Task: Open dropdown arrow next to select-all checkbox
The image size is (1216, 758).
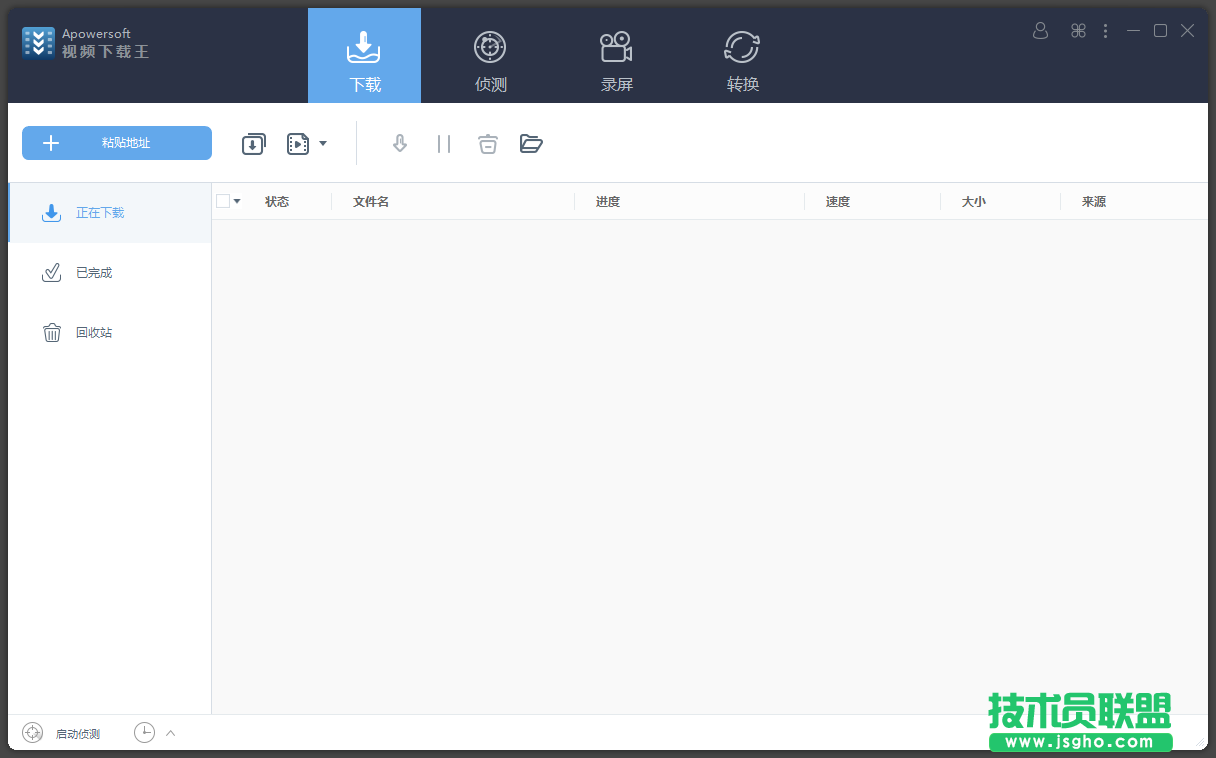Action: [237, 201]
